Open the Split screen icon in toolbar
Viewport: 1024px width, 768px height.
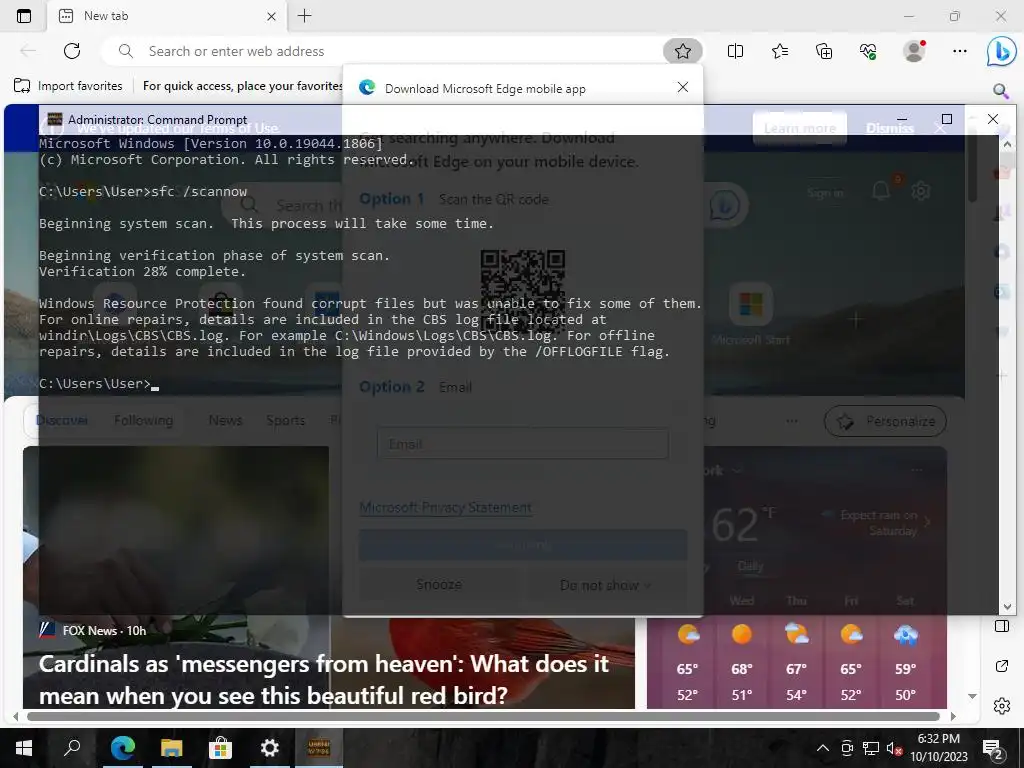pyautogui.click(x=735, y=51)
